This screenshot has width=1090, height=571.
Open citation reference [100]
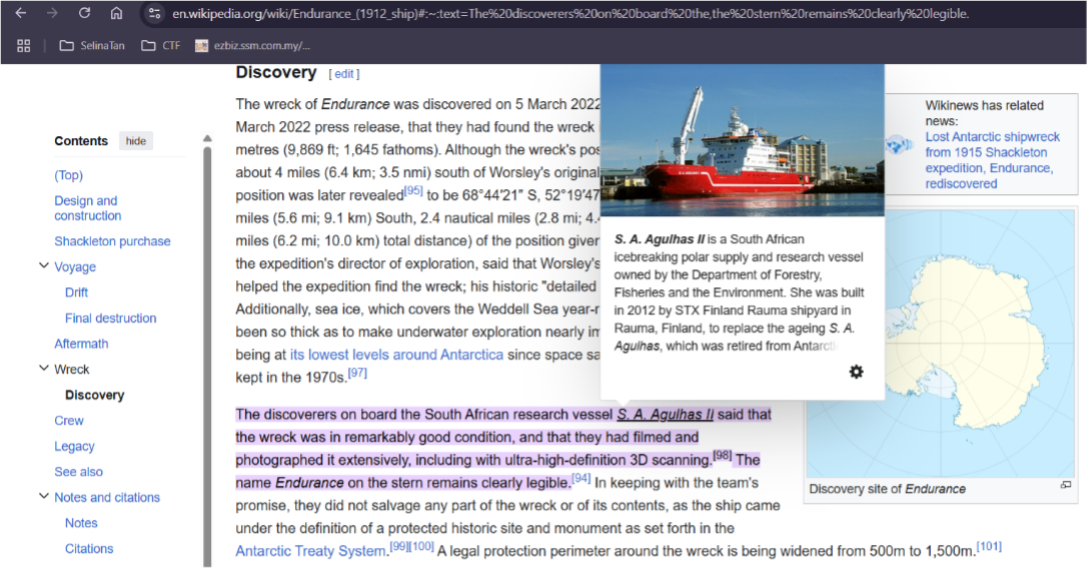pyautogui.click(x=421, y=546)
